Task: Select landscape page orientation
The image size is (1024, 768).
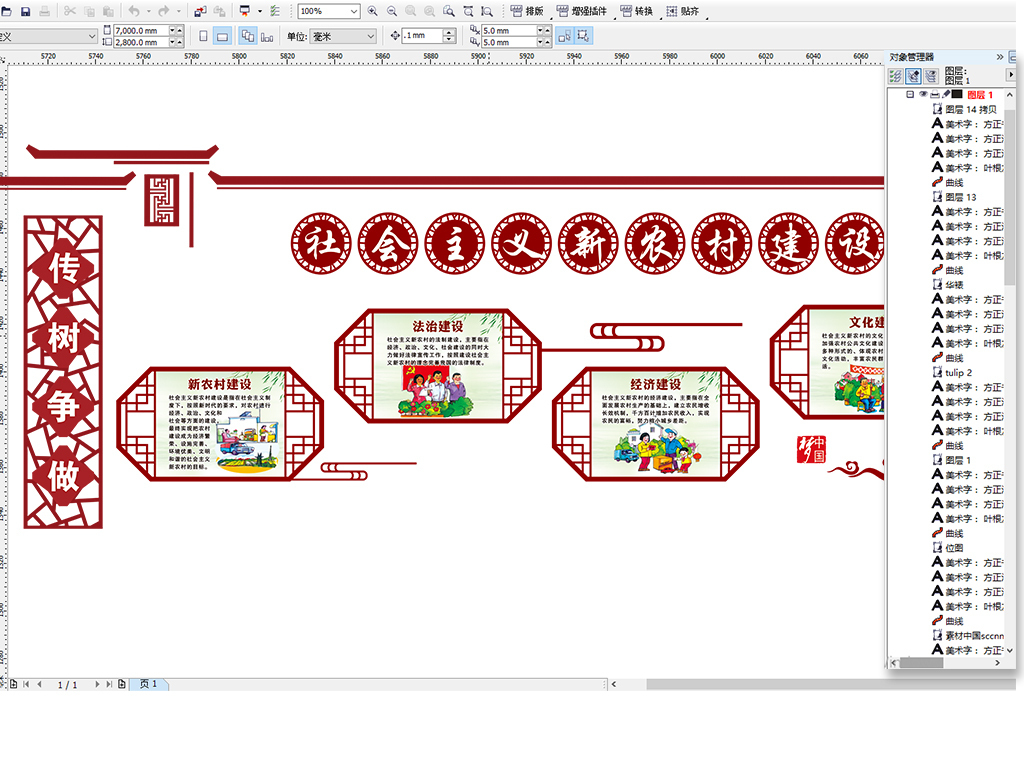Action: (x=223, y=36)
